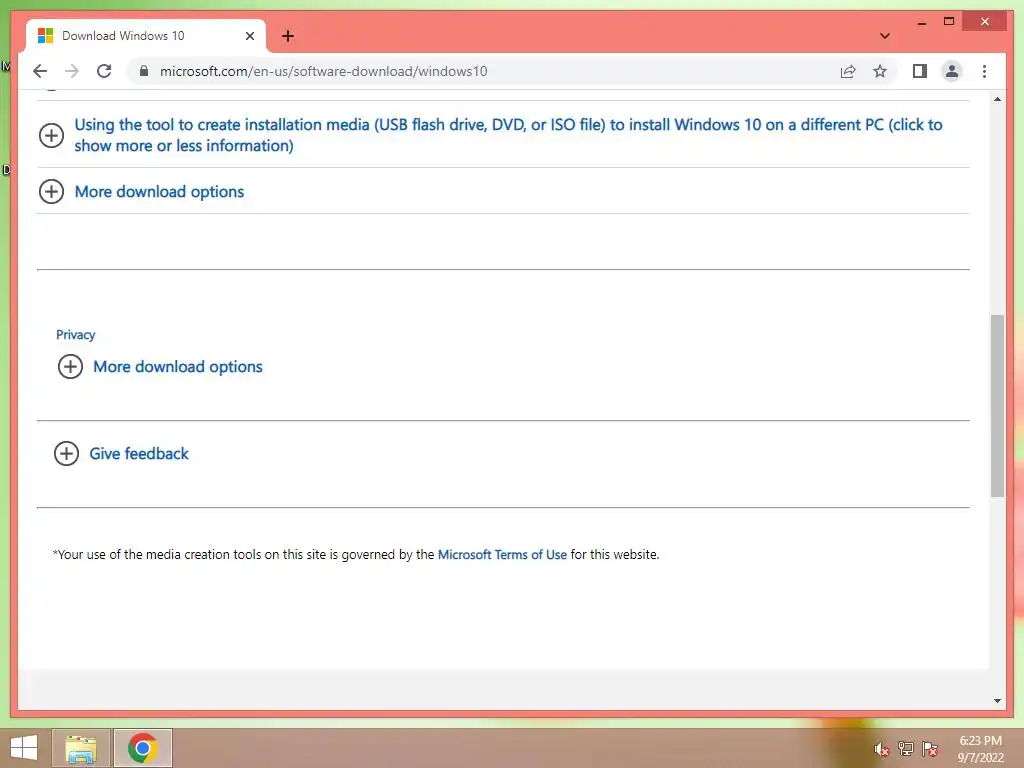Click the upper More download options link
Image resolution: width=1024 pixels, height=768 pixels.
tap(159, 191)
